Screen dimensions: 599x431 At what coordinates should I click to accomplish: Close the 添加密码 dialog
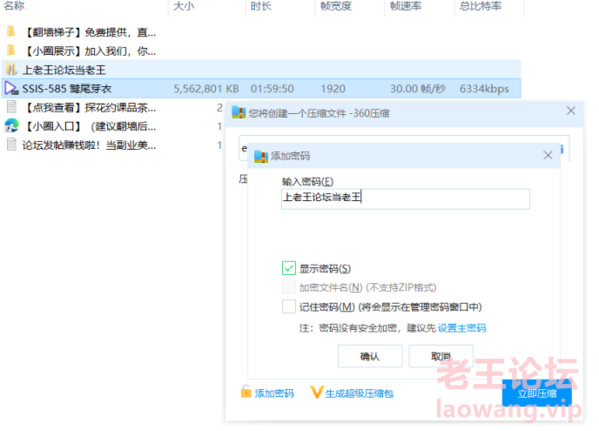(x=548, y=155)
